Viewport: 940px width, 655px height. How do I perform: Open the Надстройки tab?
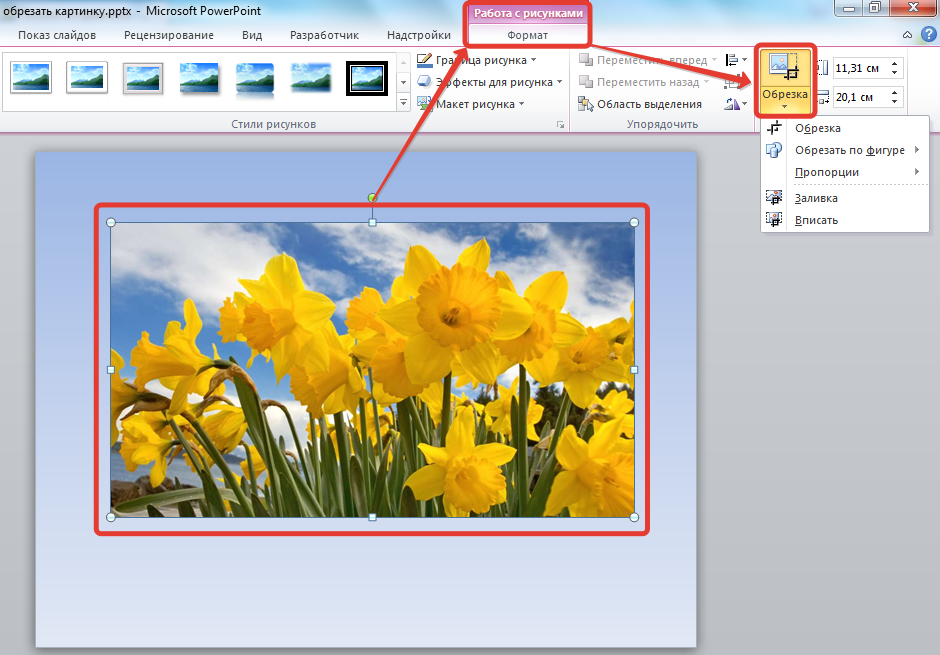pos(418,35)
